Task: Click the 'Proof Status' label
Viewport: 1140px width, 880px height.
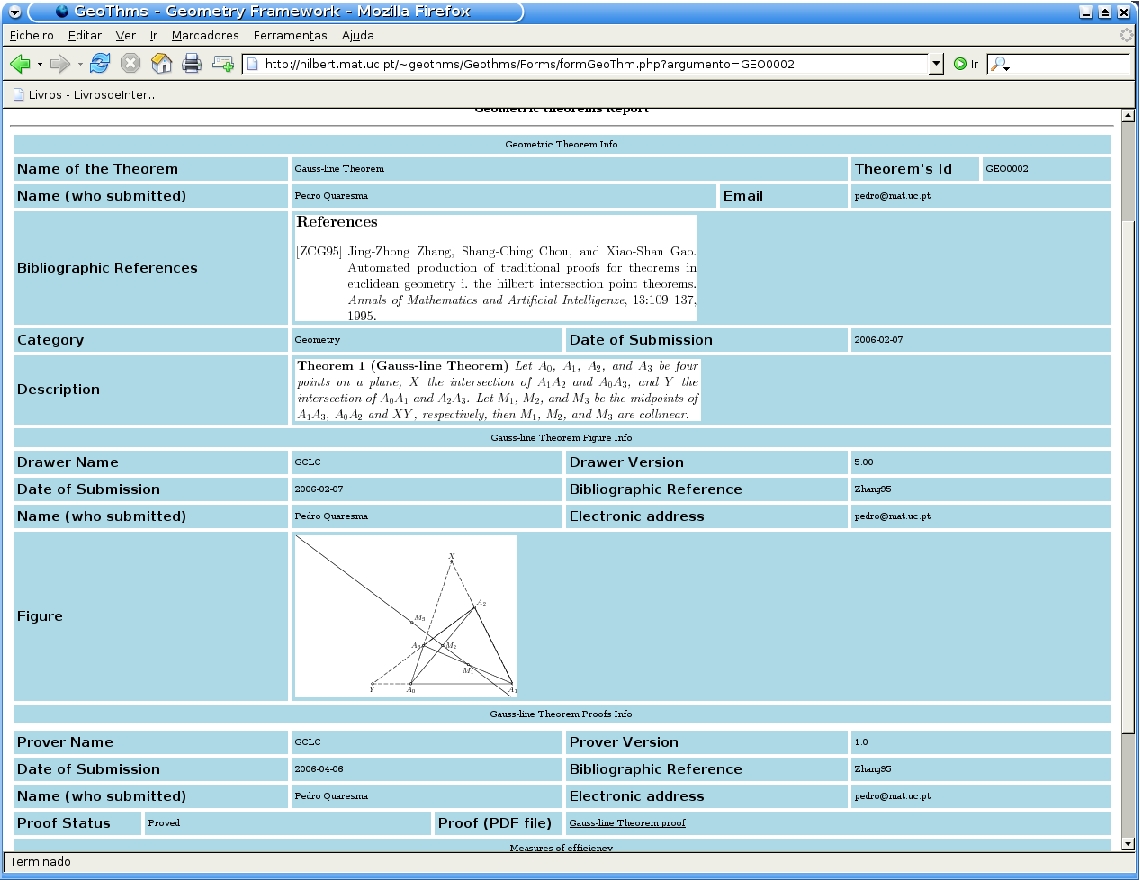Action: coord(64,823)
